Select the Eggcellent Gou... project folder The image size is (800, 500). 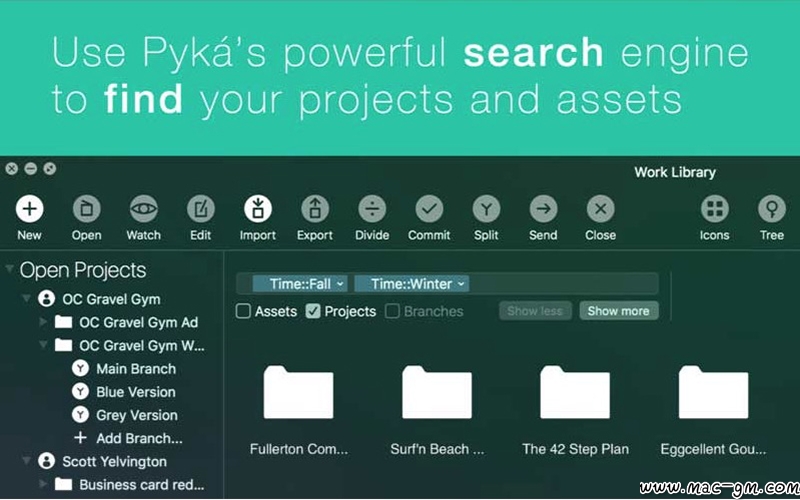tap(713, 392)
